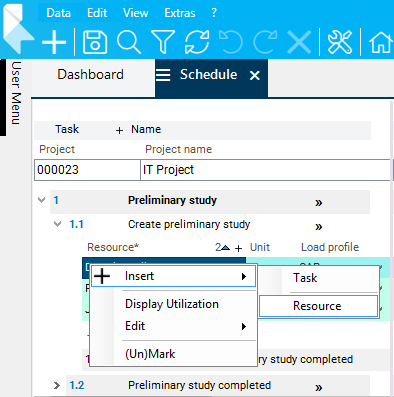Viewport: 394px width, 397px height.
Task: Click plus icon next to Task header
Action: [x=119, y=130]
